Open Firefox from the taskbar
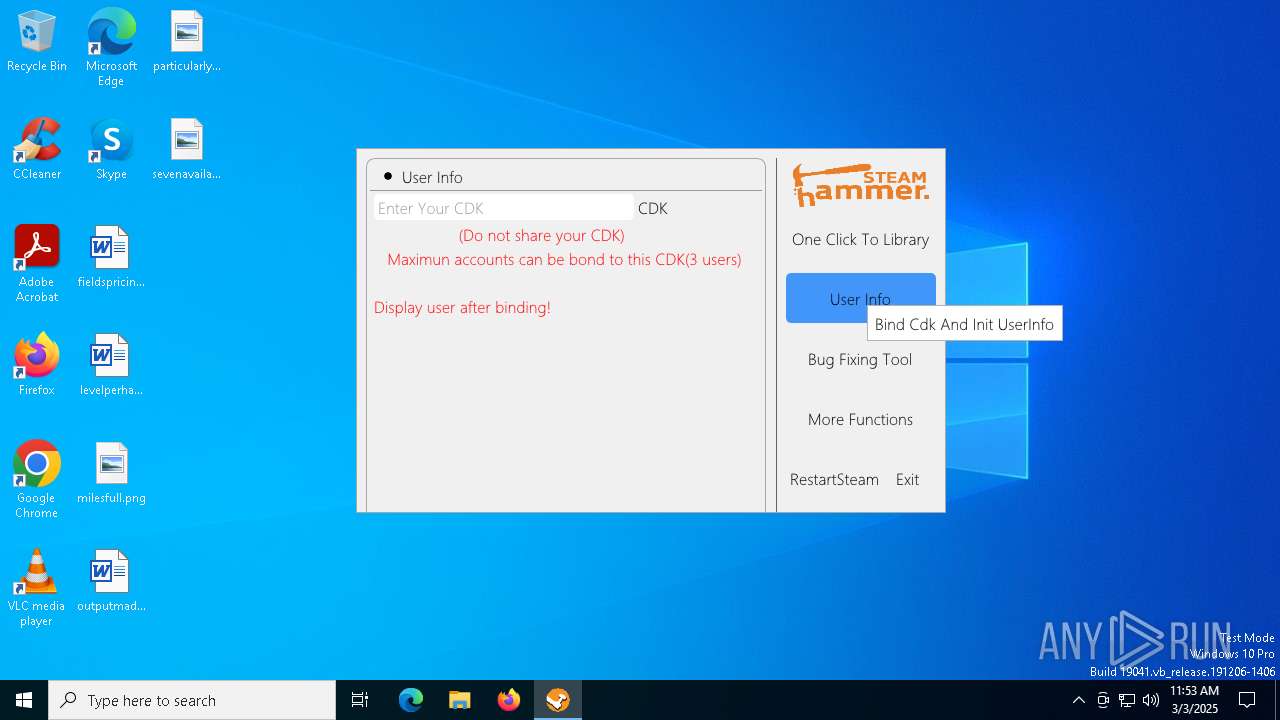1280x720 pixels. pos(509,700)
